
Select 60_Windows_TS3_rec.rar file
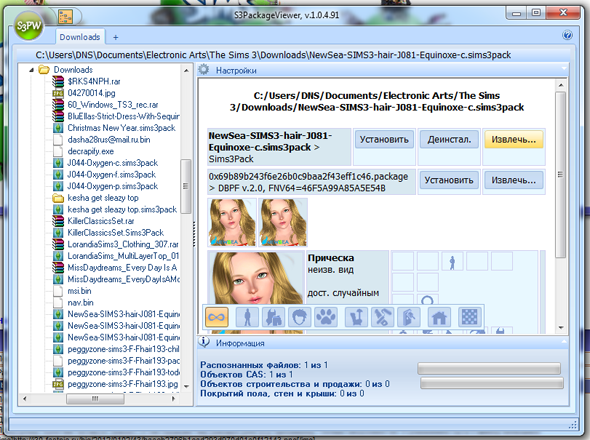(x=113, y=105)
